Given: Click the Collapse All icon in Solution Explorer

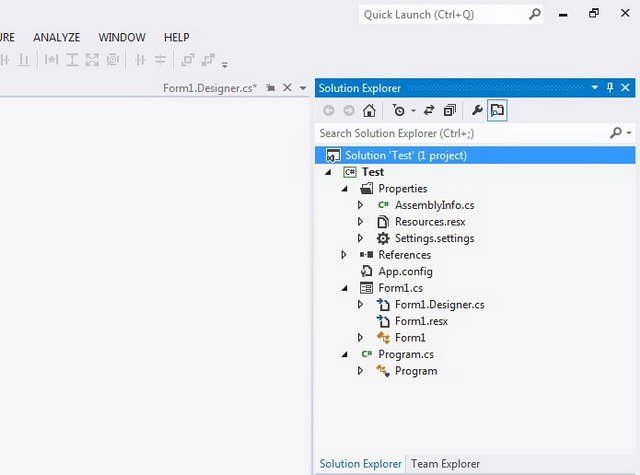Looking at the screenshot, I should 450,111.
